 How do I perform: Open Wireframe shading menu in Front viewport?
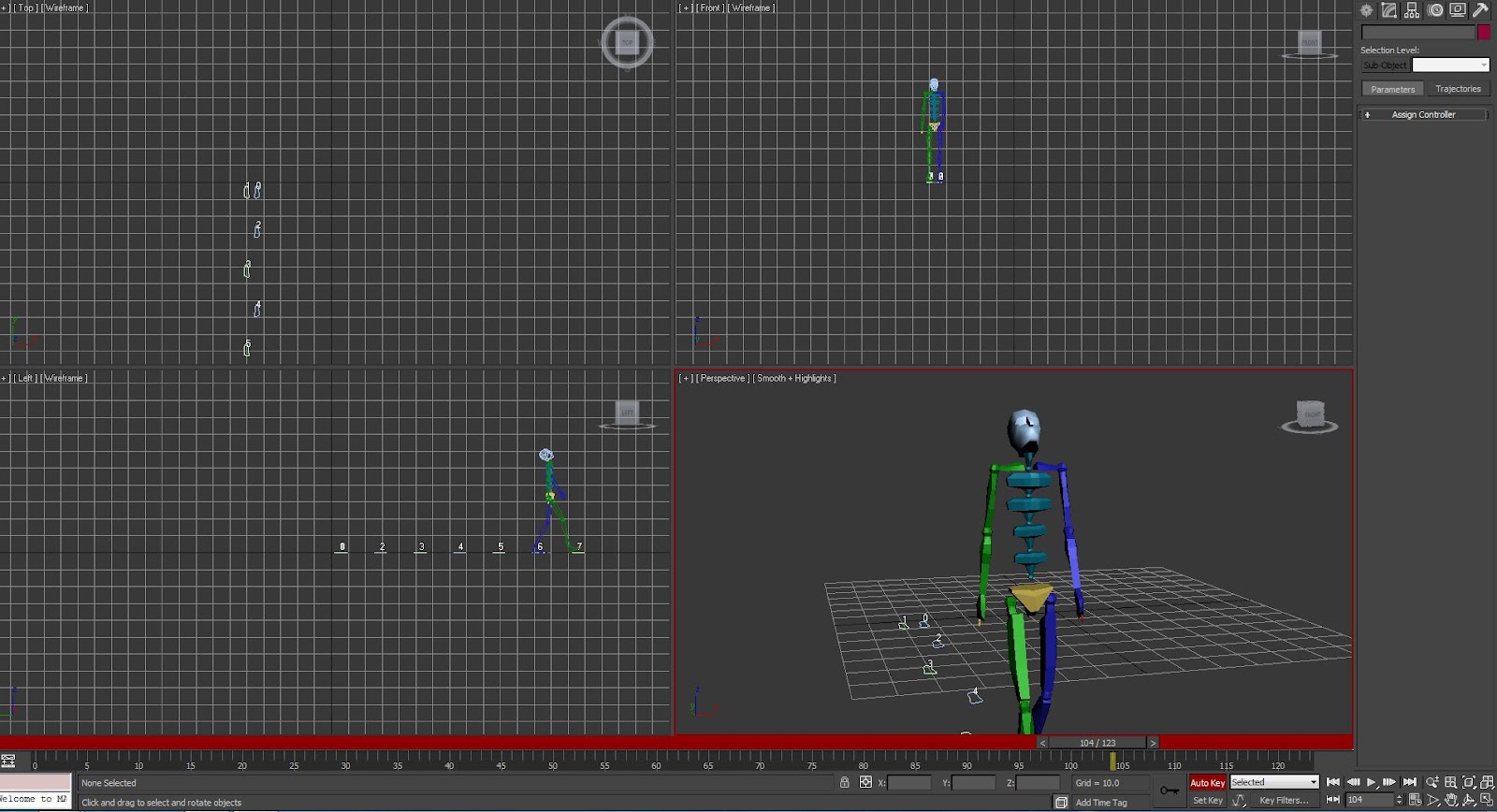[751, 7]
